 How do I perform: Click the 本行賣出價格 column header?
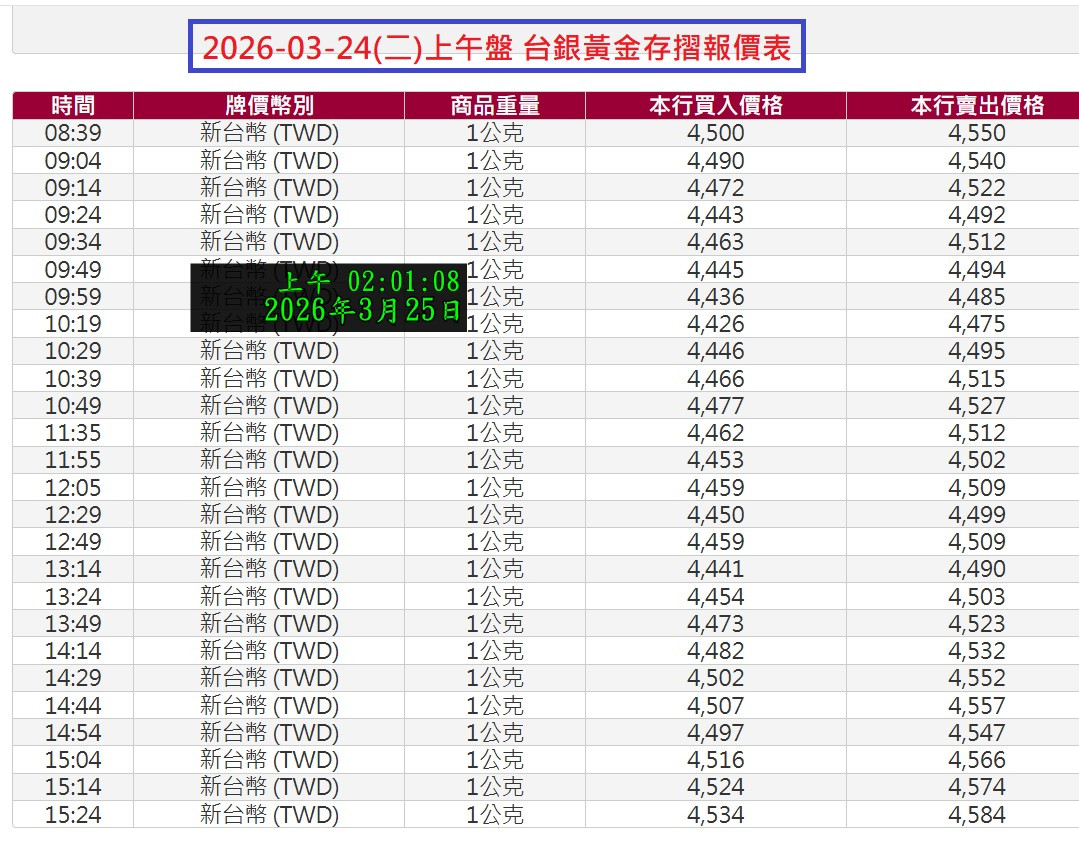tap(976, 105)
